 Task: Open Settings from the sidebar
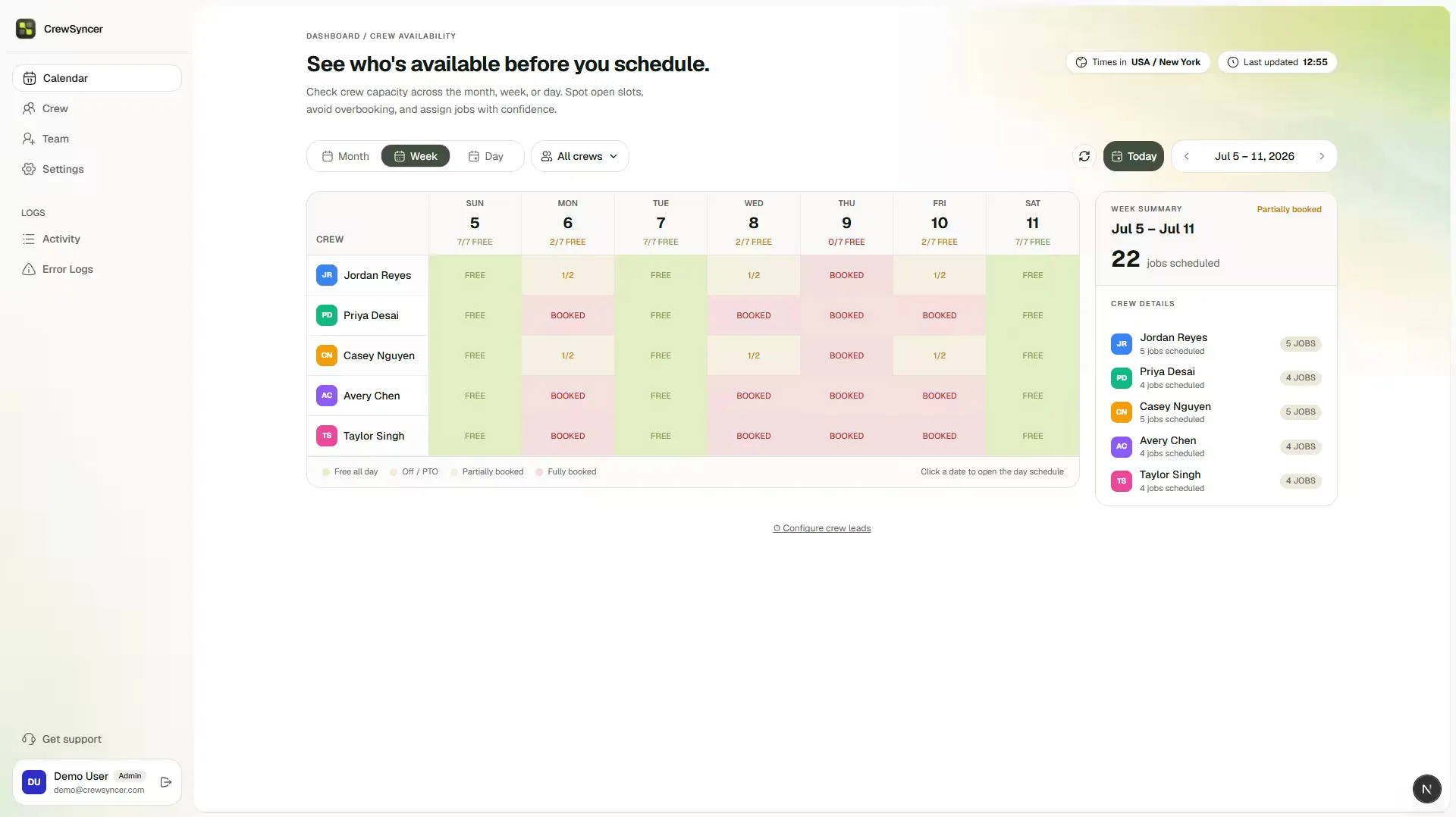97,169
